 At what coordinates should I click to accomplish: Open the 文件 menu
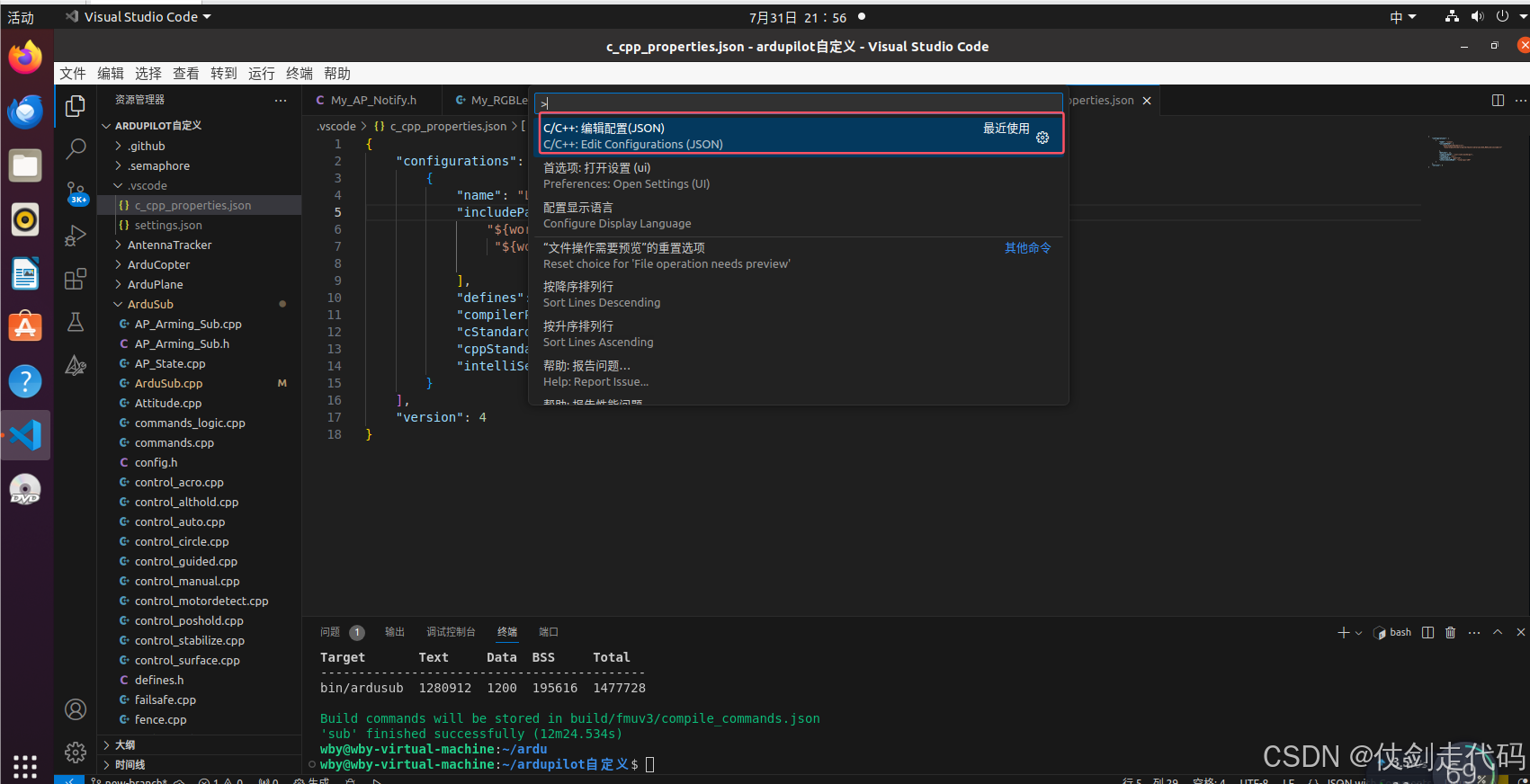pos(73,74)
